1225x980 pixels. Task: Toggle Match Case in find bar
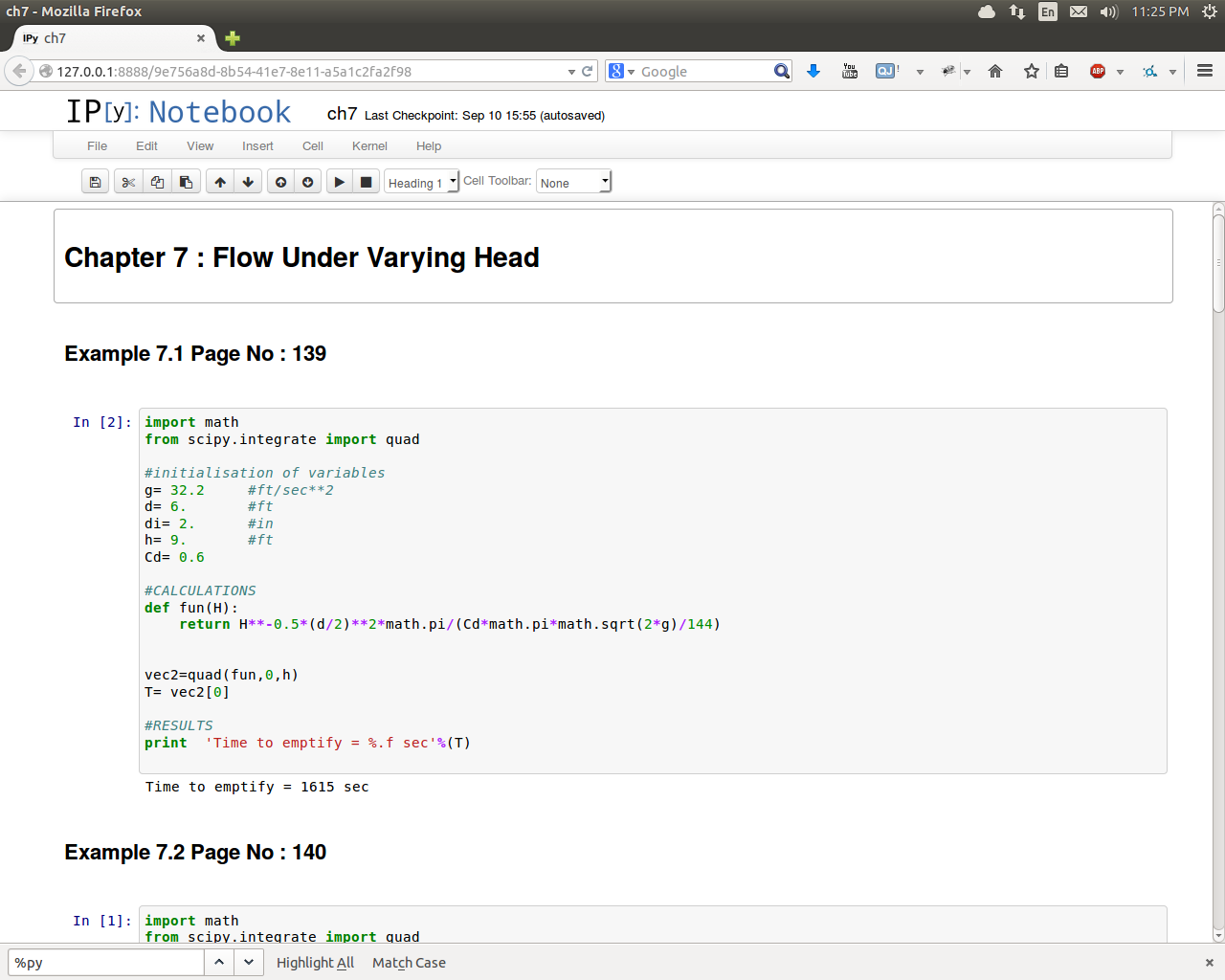409,963
